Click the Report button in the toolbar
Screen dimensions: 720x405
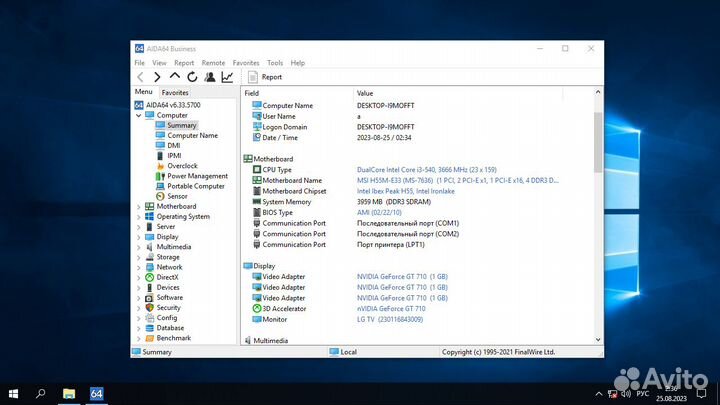coord(264,77)
